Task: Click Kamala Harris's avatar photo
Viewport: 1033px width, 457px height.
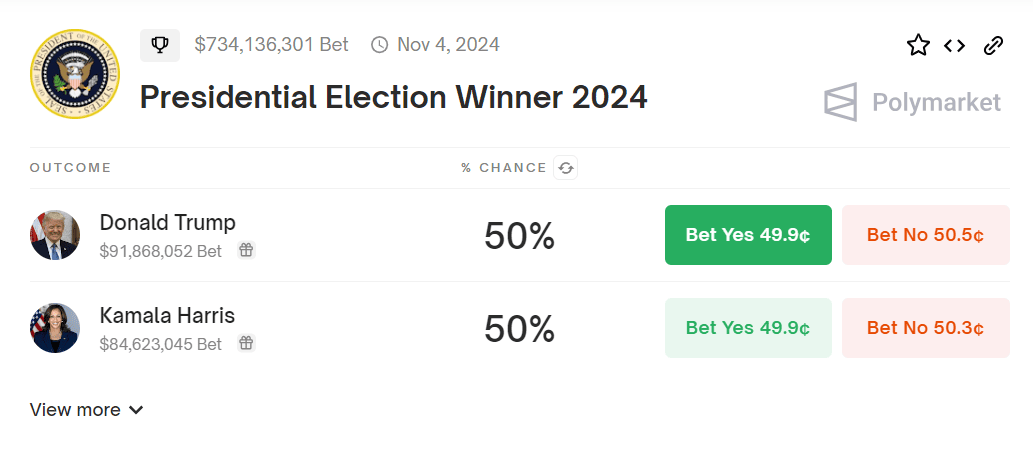Action: (55, 328)
